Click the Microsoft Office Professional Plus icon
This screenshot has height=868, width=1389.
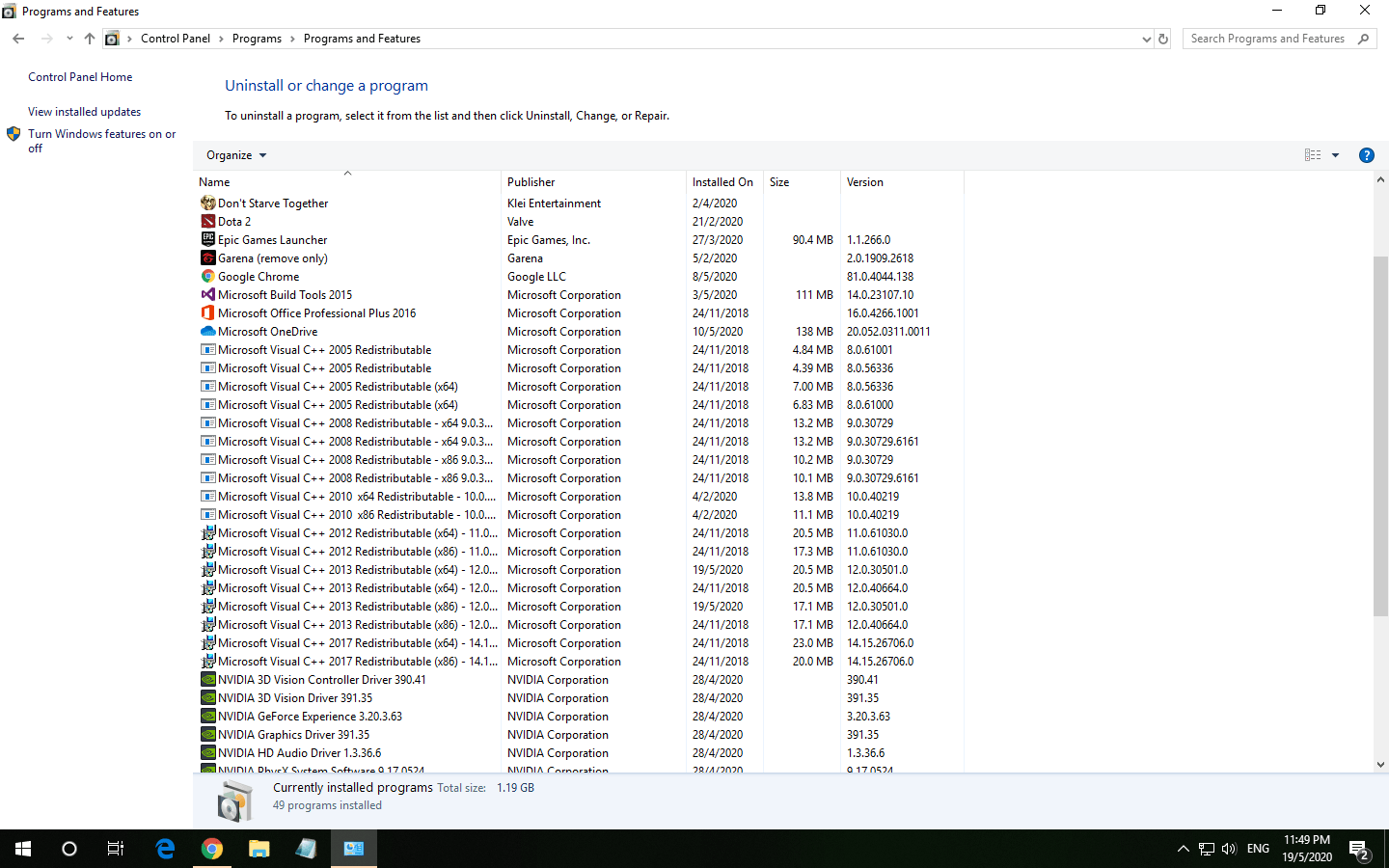207,312
